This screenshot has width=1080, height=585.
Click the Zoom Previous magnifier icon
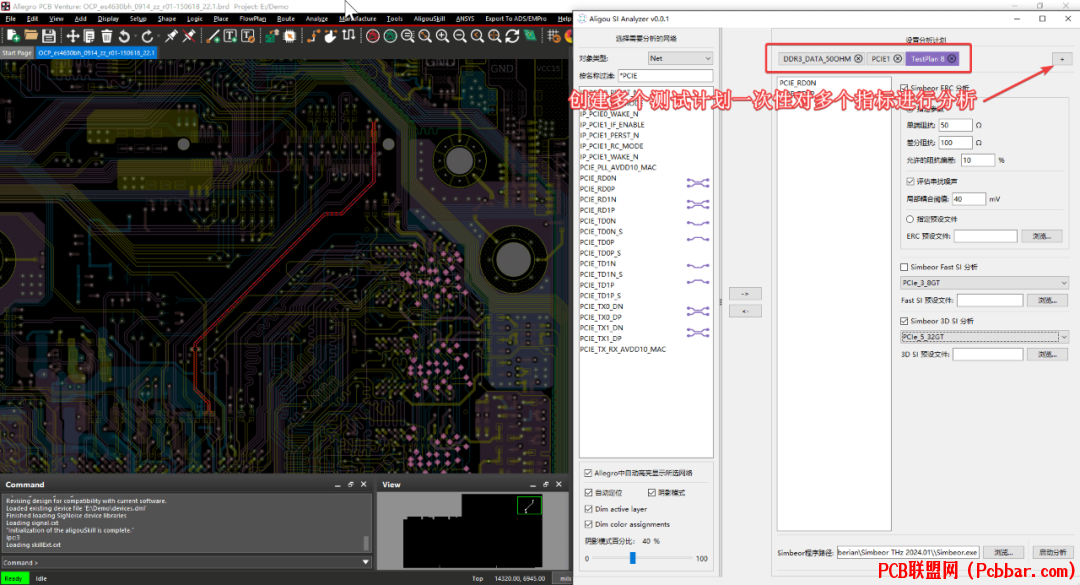coord(477,36)
